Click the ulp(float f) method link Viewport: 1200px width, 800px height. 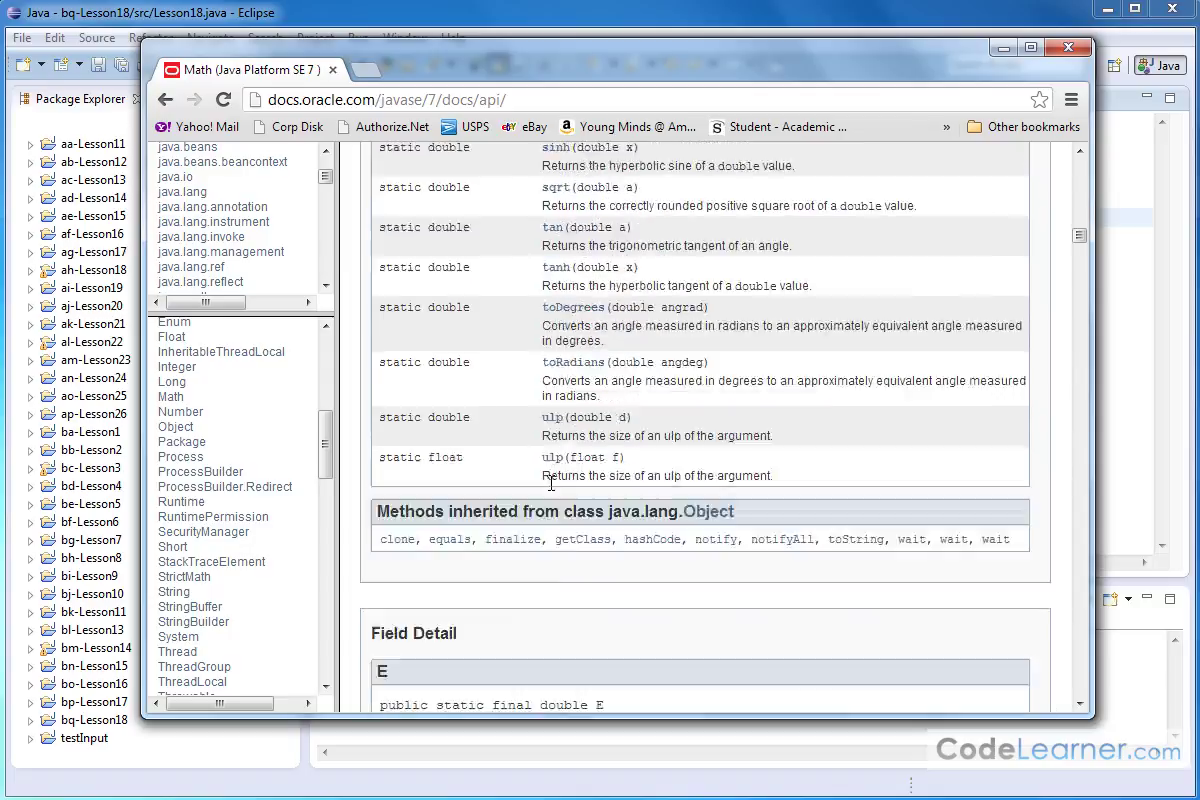point(551,457)
